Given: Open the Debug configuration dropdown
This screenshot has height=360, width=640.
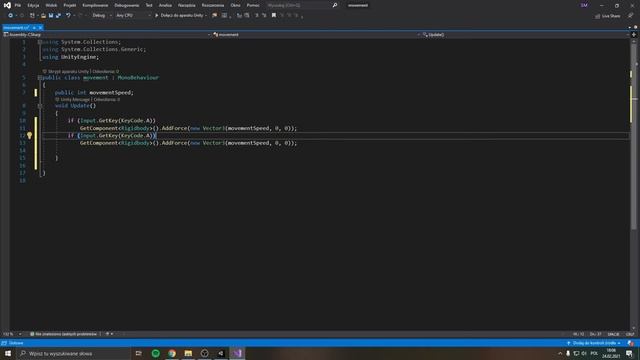Looking at the screenshot, I should [x=102, y=16].
